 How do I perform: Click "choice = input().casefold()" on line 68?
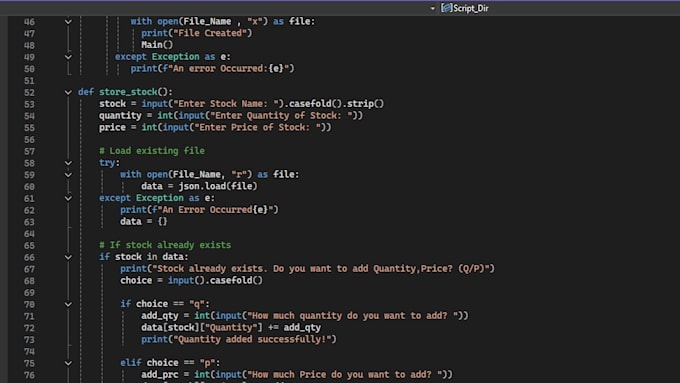[x=191, y=280]
